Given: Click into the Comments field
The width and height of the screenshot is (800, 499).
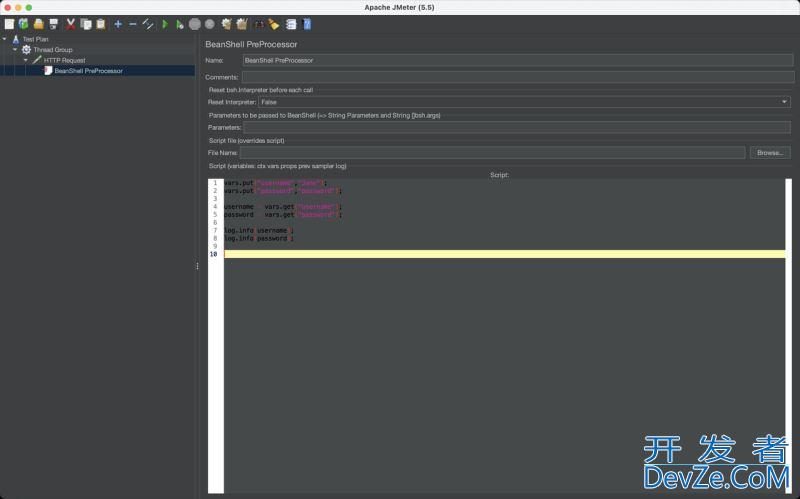Looking at the screenshot, I should tap(518, 77).
